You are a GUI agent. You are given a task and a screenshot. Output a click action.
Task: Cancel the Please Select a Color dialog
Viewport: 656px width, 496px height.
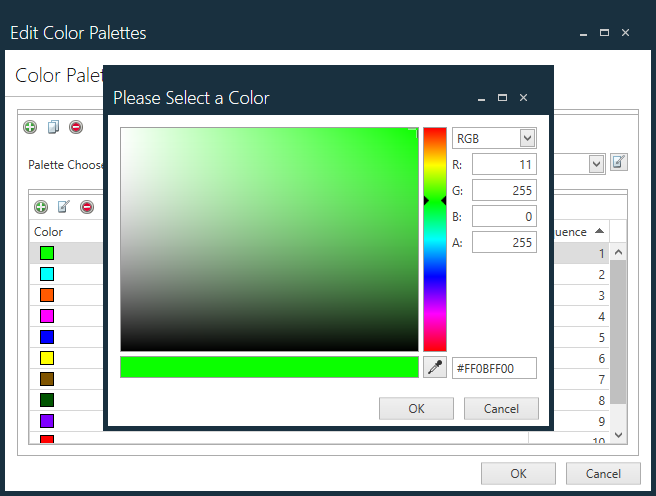(x=501, y=408)
